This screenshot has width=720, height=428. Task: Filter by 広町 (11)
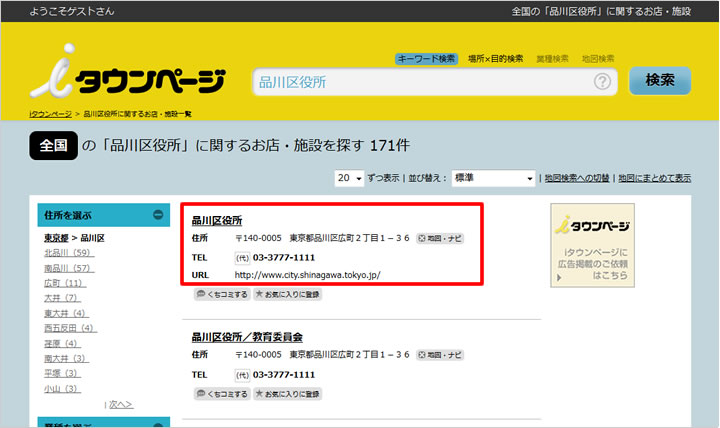coord(65,283)
